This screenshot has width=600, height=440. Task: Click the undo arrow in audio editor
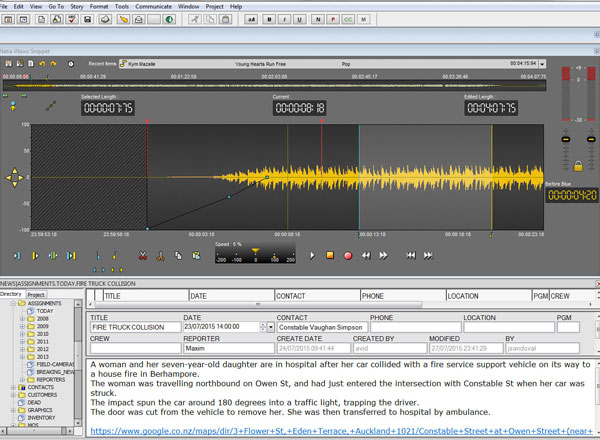click(42, 64)
